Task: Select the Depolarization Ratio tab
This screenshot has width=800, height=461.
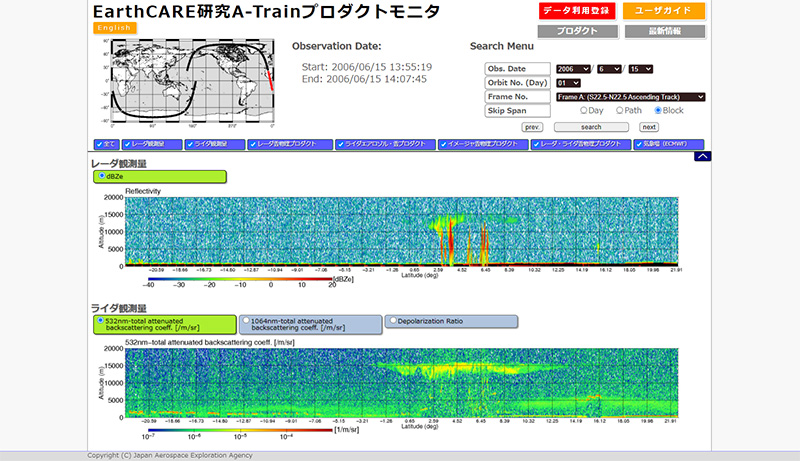Action: [x=451, y=321]
